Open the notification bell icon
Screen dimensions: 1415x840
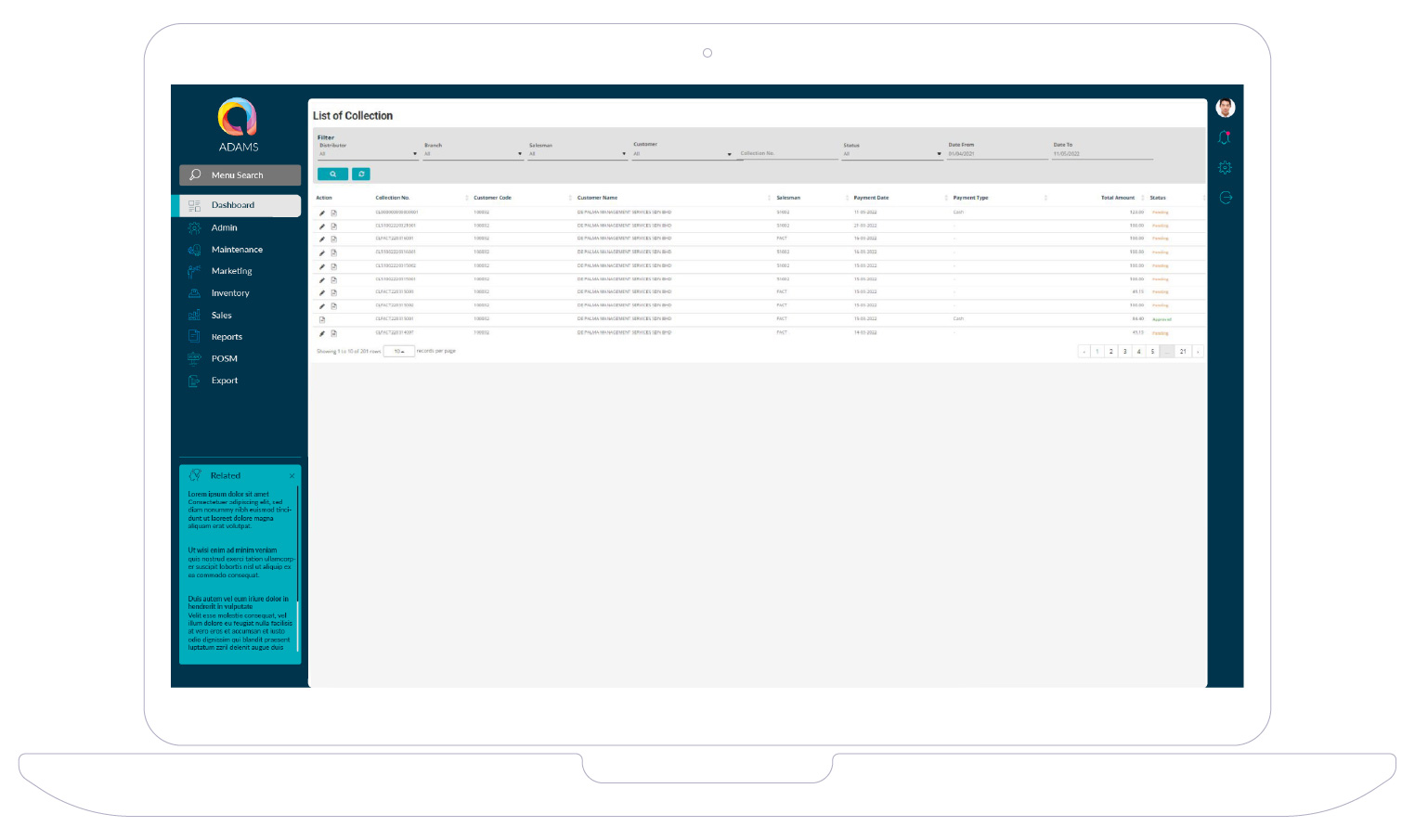tap(1225, 137)
